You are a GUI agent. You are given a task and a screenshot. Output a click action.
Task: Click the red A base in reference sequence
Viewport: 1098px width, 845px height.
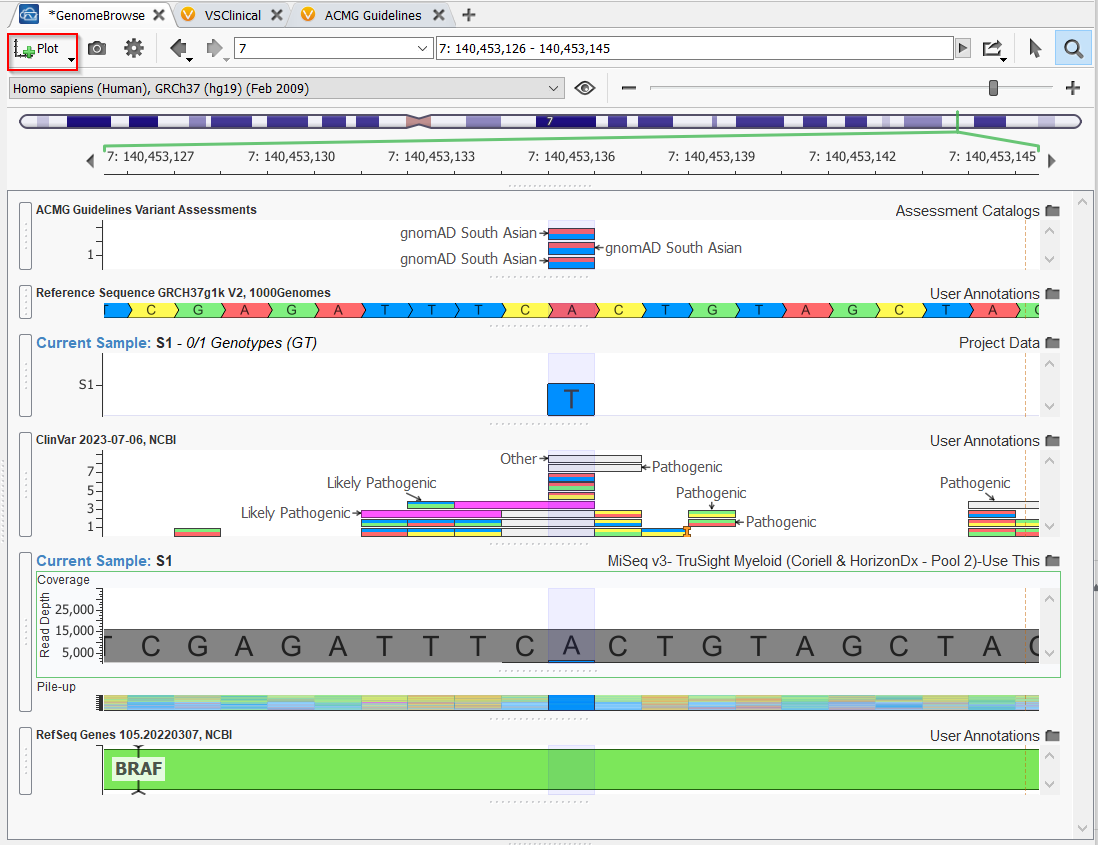pyautogui.click(x=572, y=310)
